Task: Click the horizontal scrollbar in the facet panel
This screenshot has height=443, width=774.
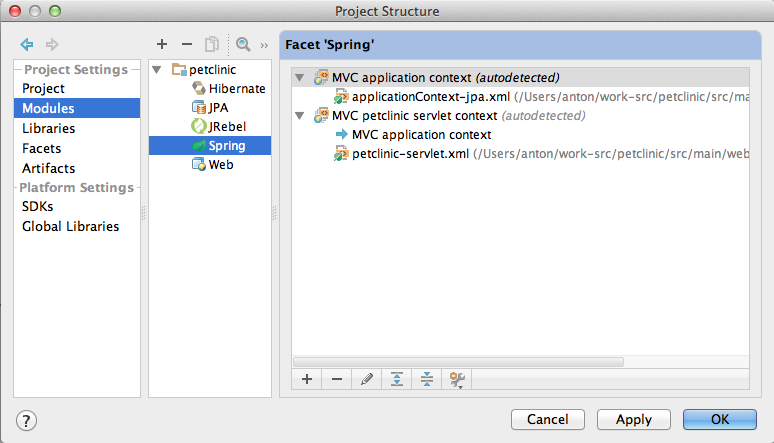Action: coord(459,362)
